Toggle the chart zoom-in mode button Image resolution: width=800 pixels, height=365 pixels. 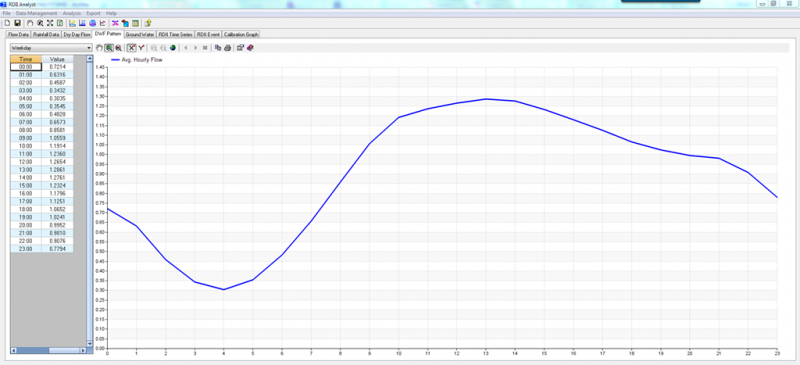point(109,48)
